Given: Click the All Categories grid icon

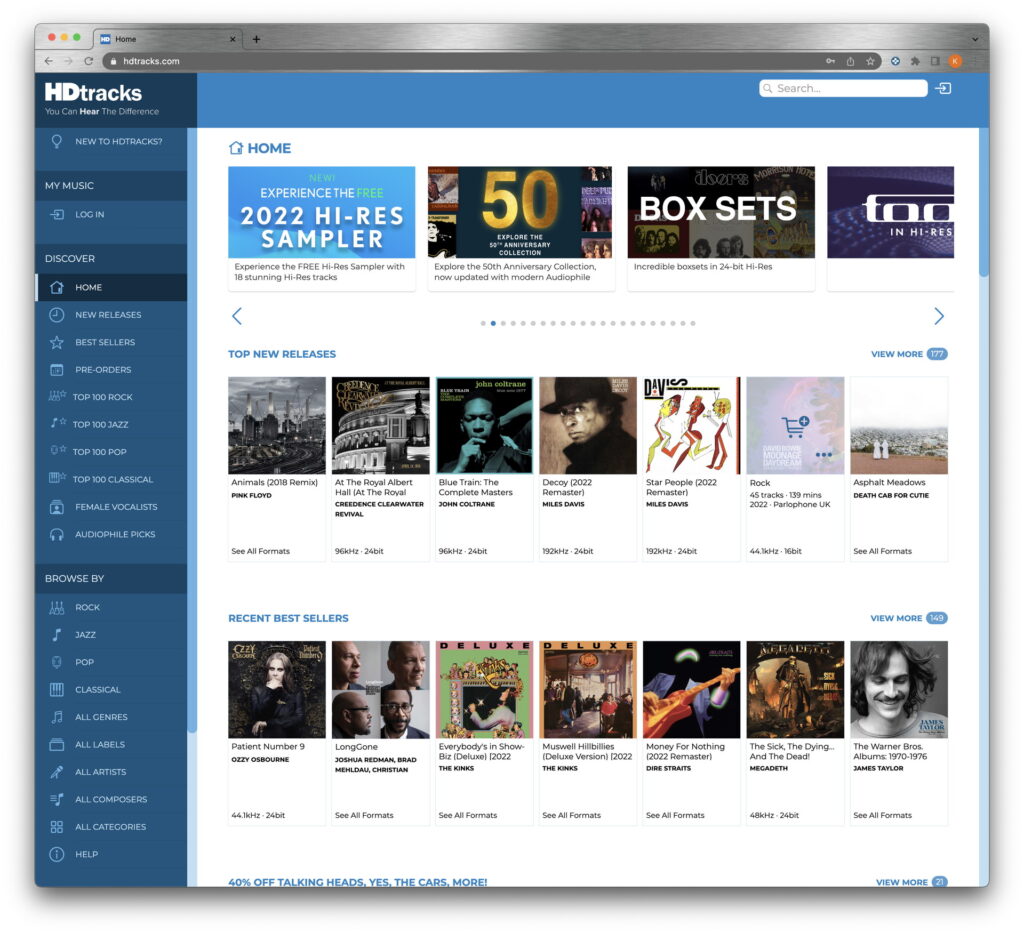Looking at the screenshot, I should pos(57,827).
